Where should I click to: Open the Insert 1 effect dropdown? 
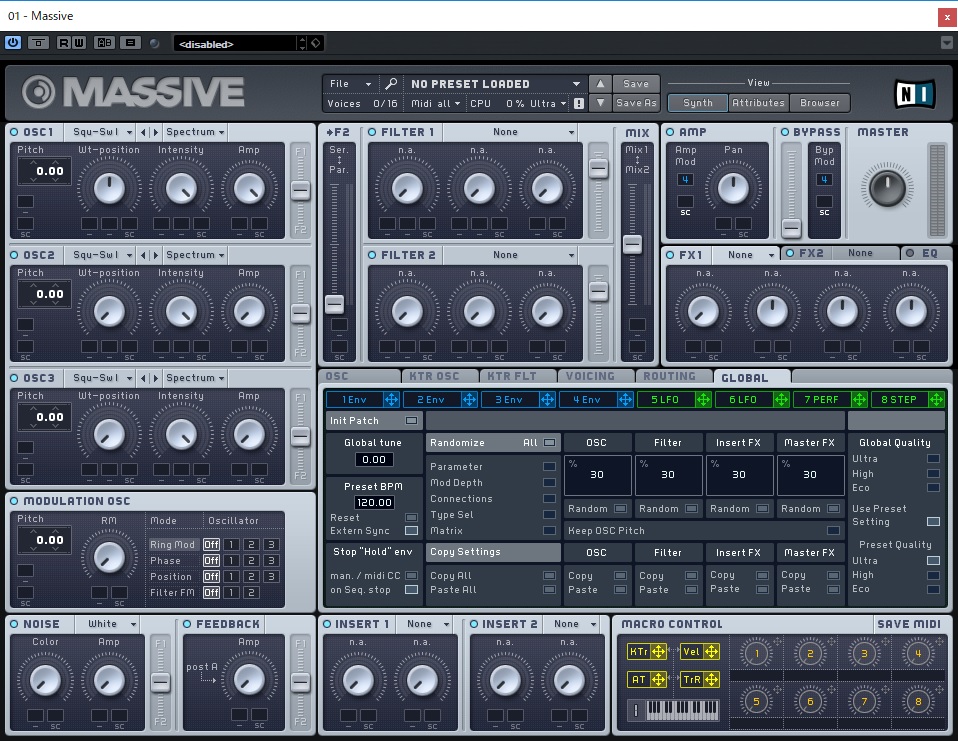(424, 624)
